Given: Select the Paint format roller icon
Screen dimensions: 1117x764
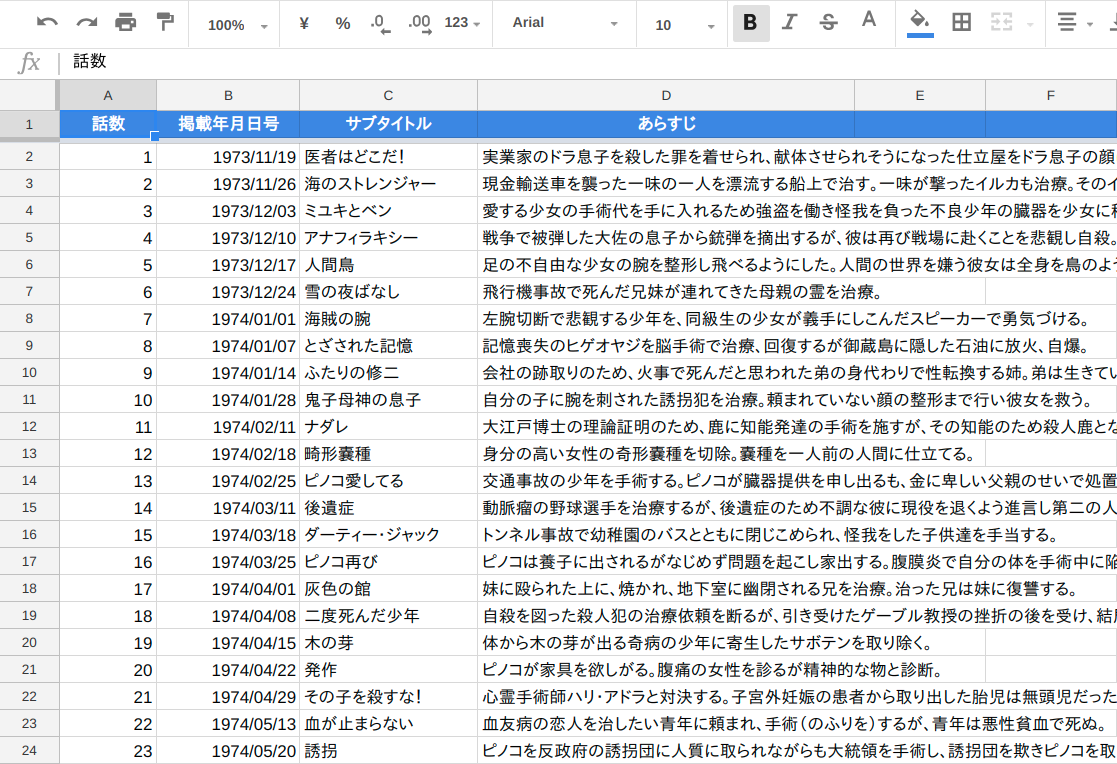Looking at the screenshot, I should click(x=165, y=23).
